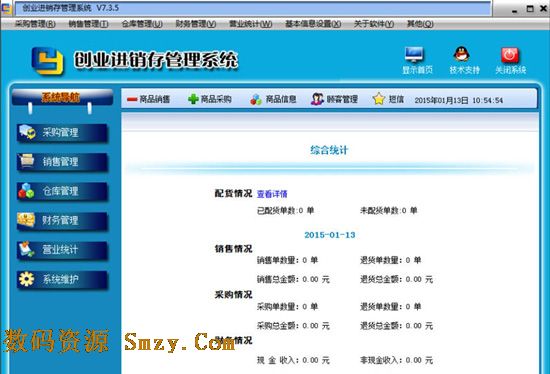Click the 销售情况 section label
The image size is (550, 374).
pyautogui.click(x=233, y=249)
